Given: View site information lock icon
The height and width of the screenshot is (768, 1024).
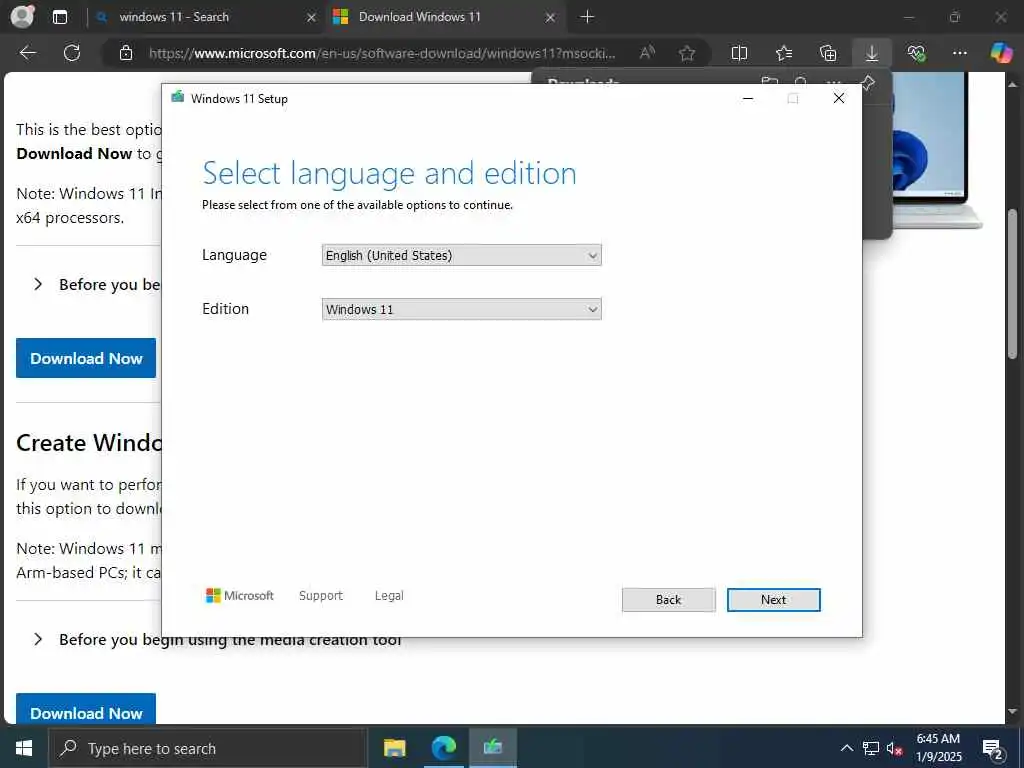Looking at the screenshot, I should coord(126,53).
